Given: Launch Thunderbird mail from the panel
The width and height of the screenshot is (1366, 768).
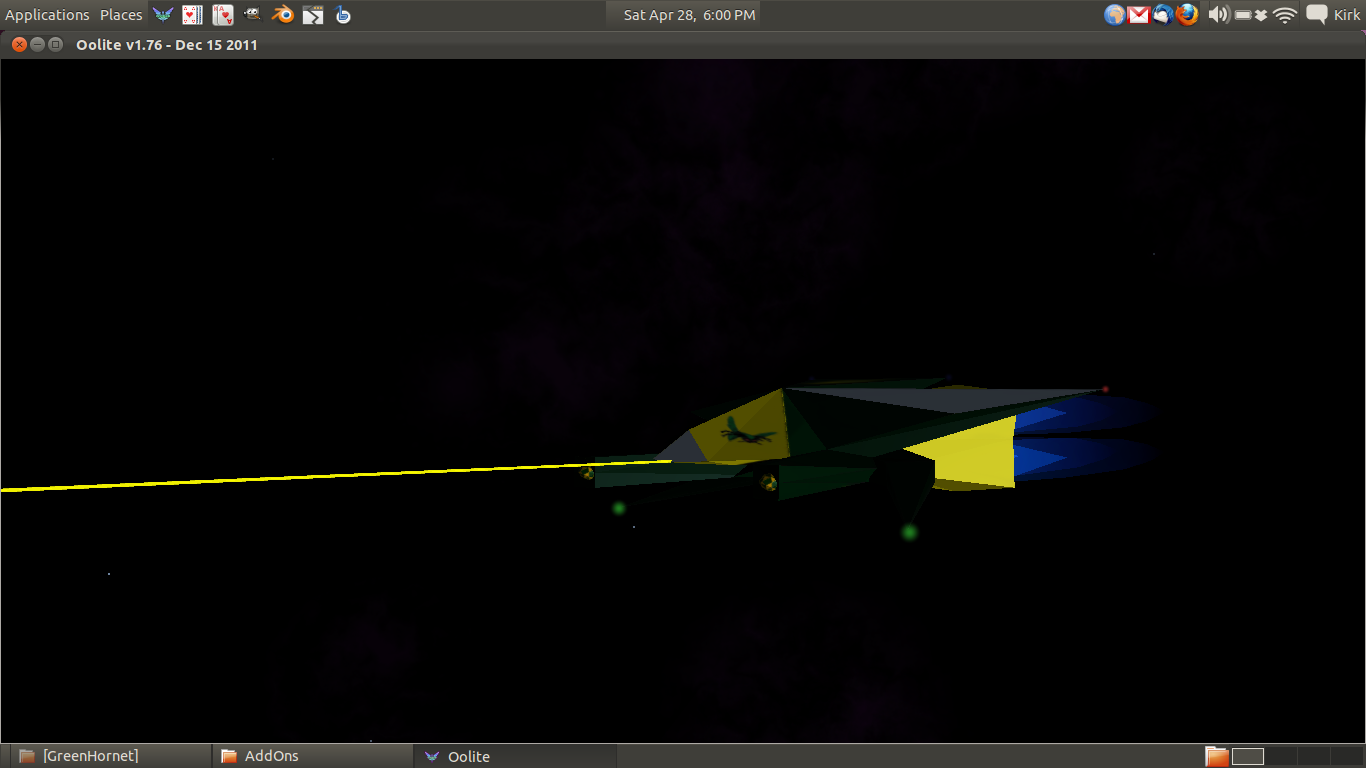Looking at the screenshot, I should coord(1162,15).
